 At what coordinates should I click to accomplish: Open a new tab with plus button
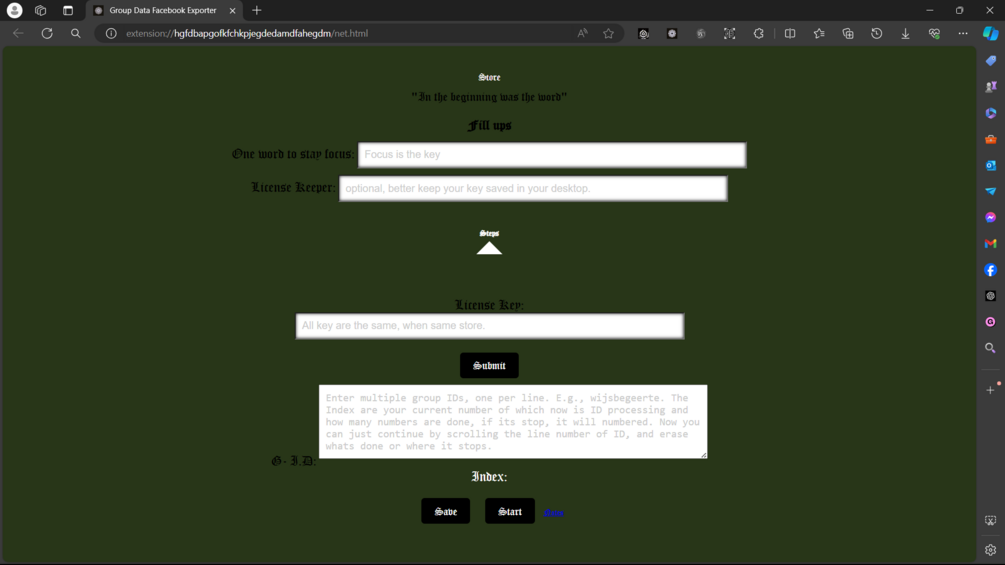[256, 10]
